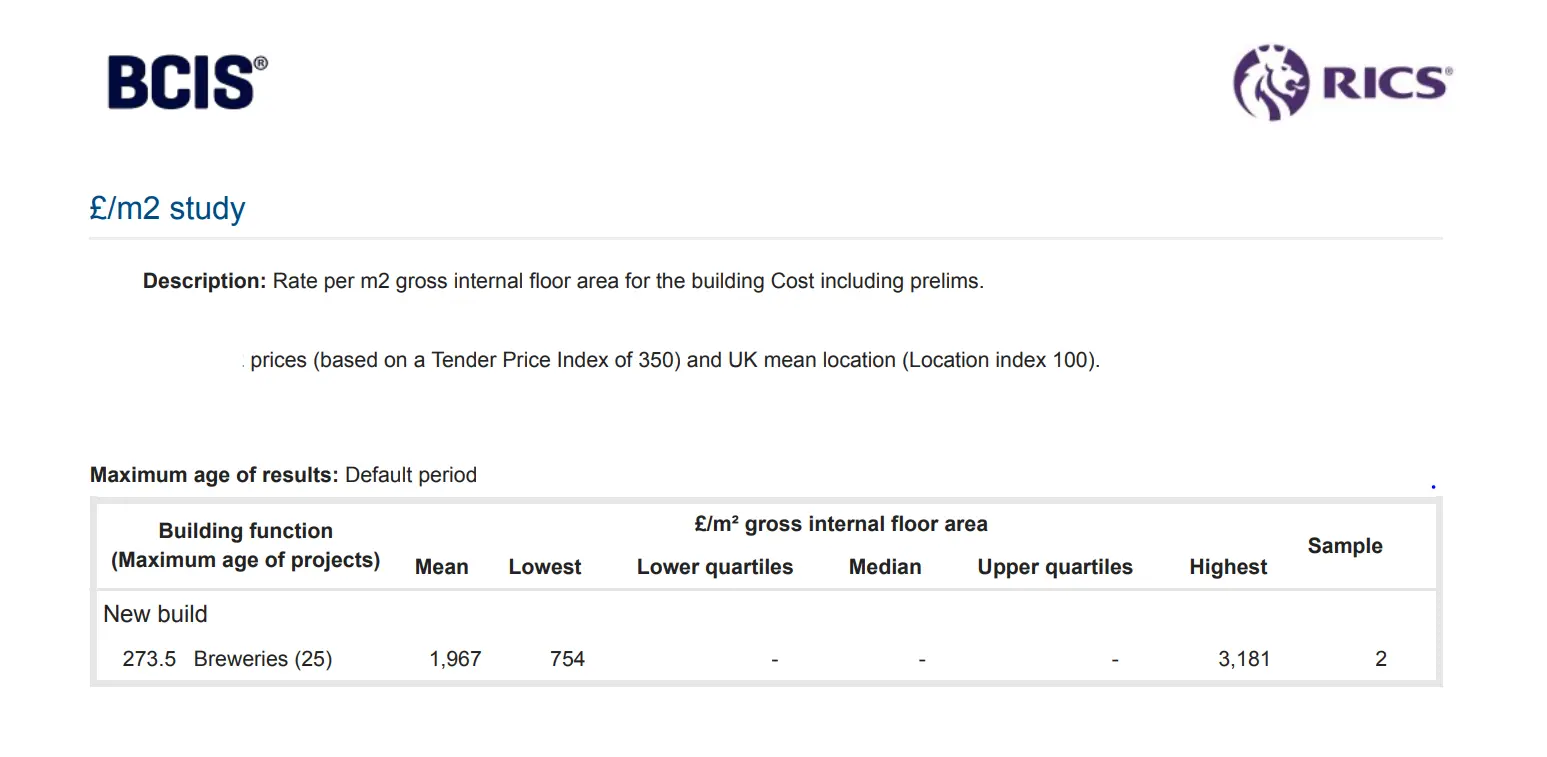Screen dimensions: 1547x757
Task: Select the Upper quartiles column header
Action: tap(1055, 567)
